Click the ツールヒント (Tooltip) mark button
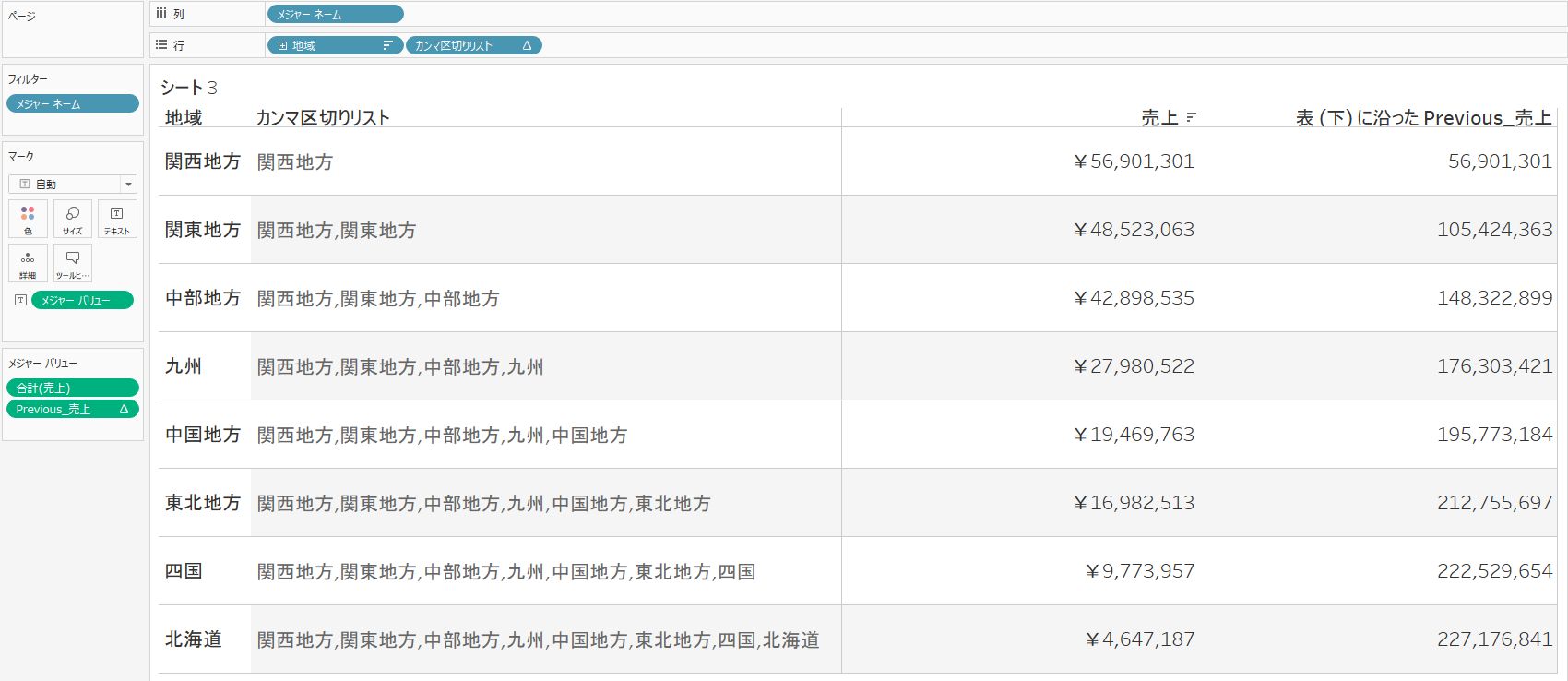 (73, 263)
